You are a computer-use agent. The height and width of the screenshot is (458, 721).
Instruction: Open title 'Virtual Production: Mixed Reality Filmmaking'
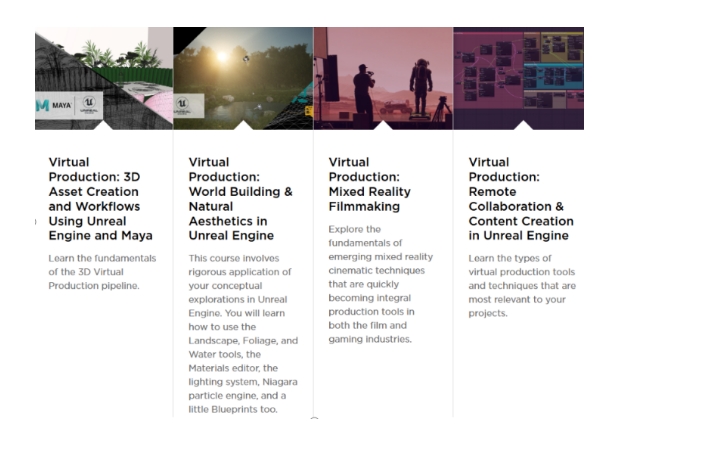click(370, 184)
